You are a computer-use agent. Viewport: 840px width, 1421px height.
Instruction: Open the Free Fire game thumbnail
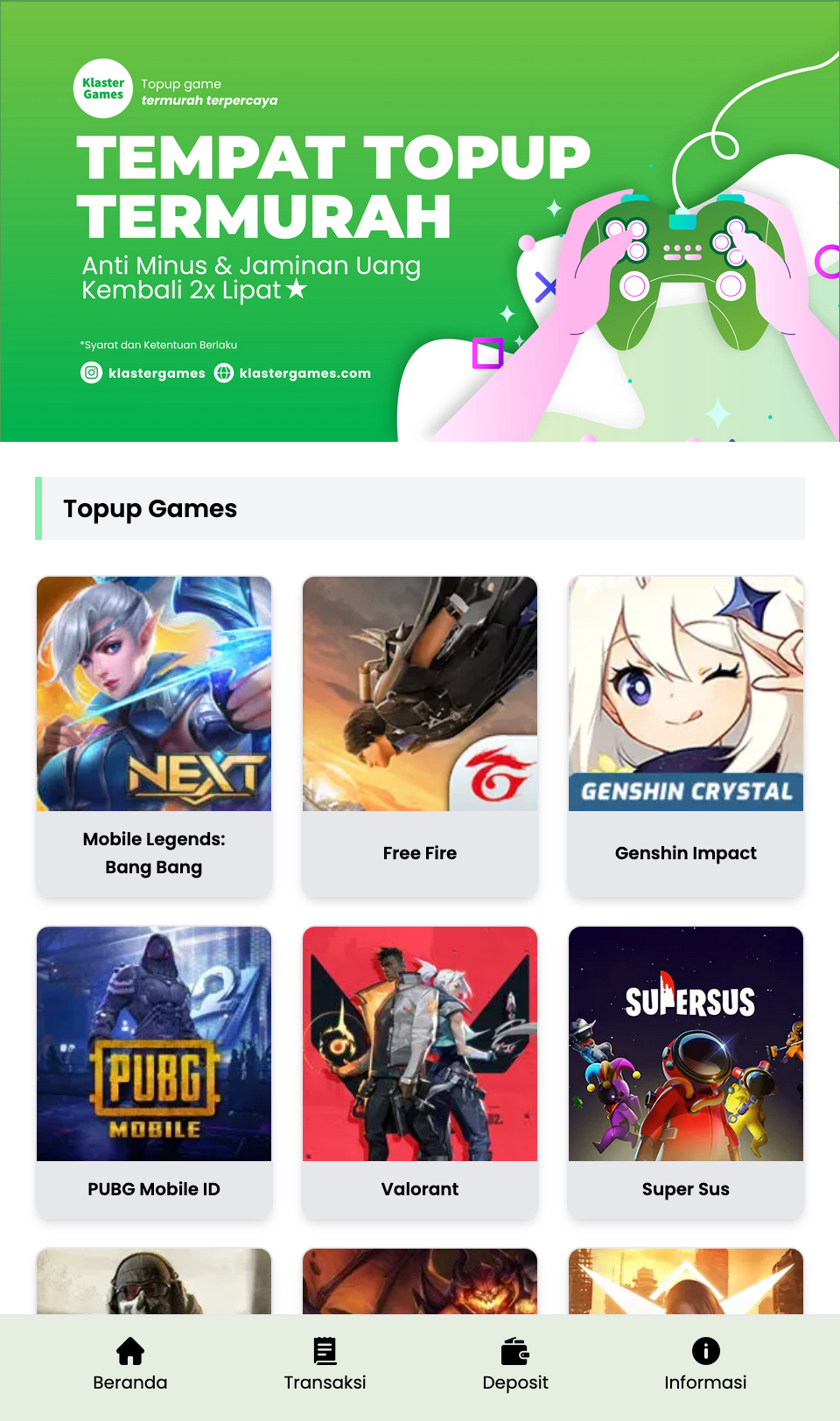(420, 694)
